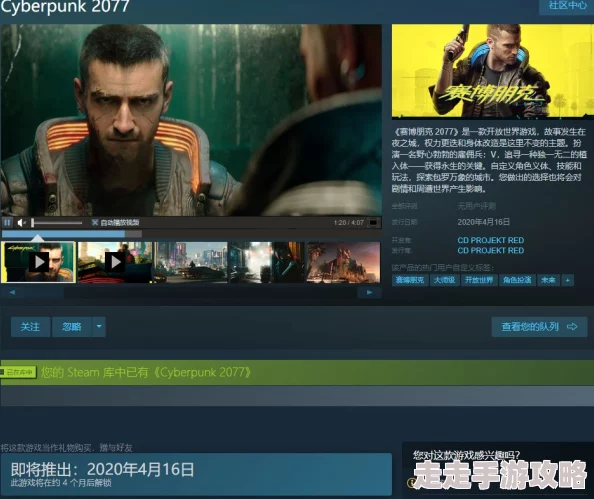594x499 pixels.
Task: Pause the trailer video
Action: pyautogui.click(x=7, y=222)
